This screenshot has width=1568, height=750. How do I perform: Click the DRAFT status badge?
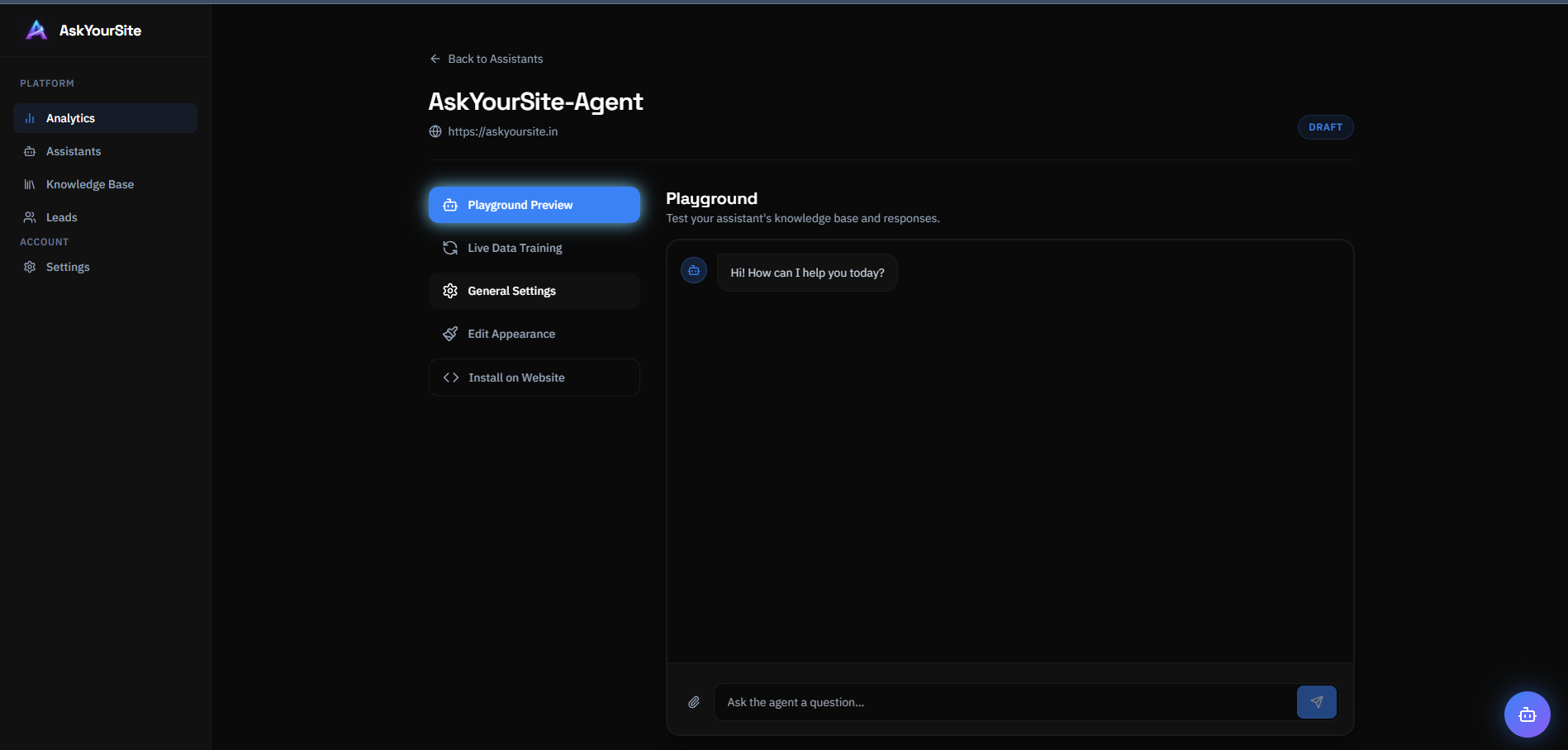(x=1324, y=126)
